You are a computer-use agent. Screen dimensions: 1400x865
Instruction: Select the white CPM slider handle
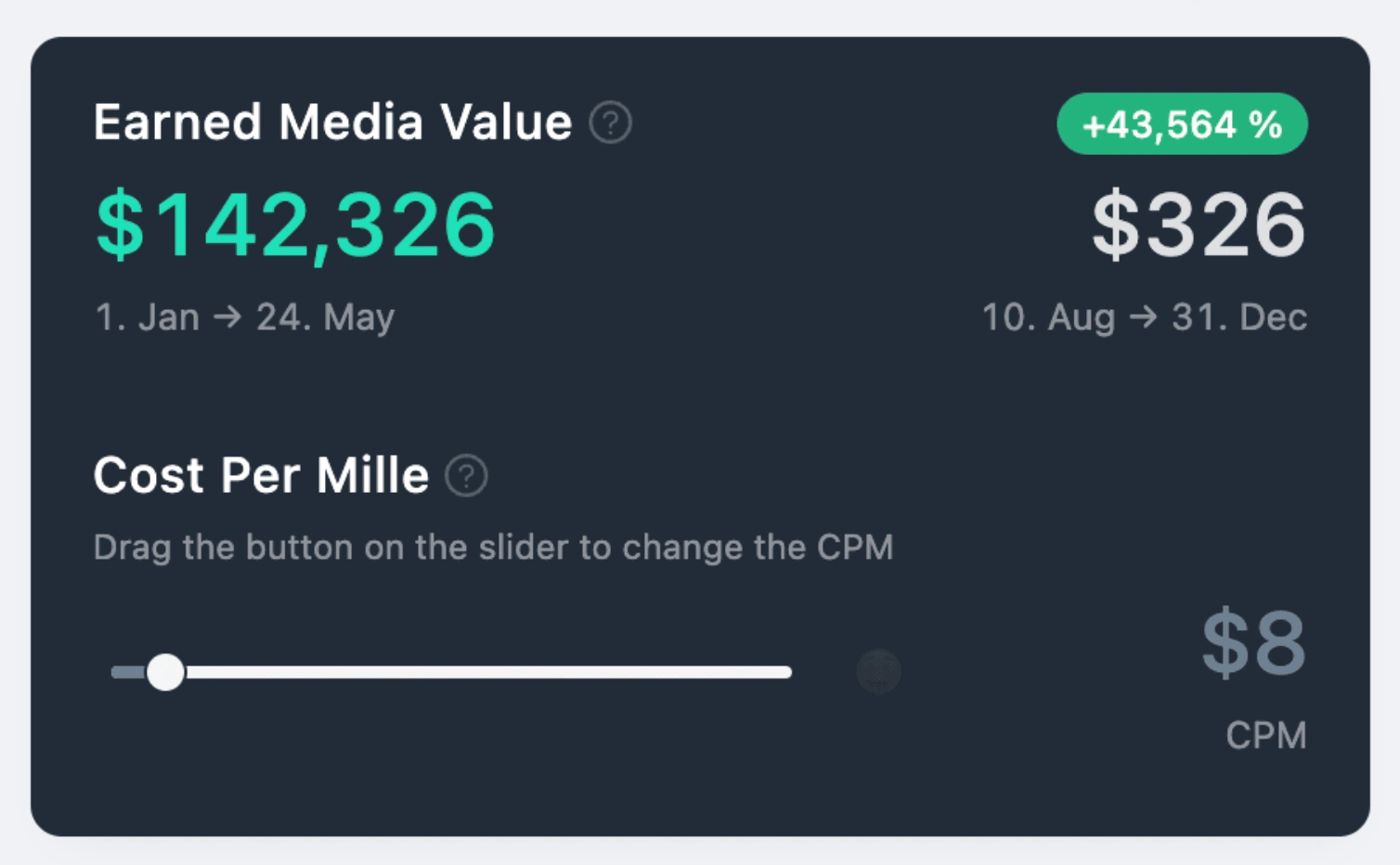[x=165, y=672]
